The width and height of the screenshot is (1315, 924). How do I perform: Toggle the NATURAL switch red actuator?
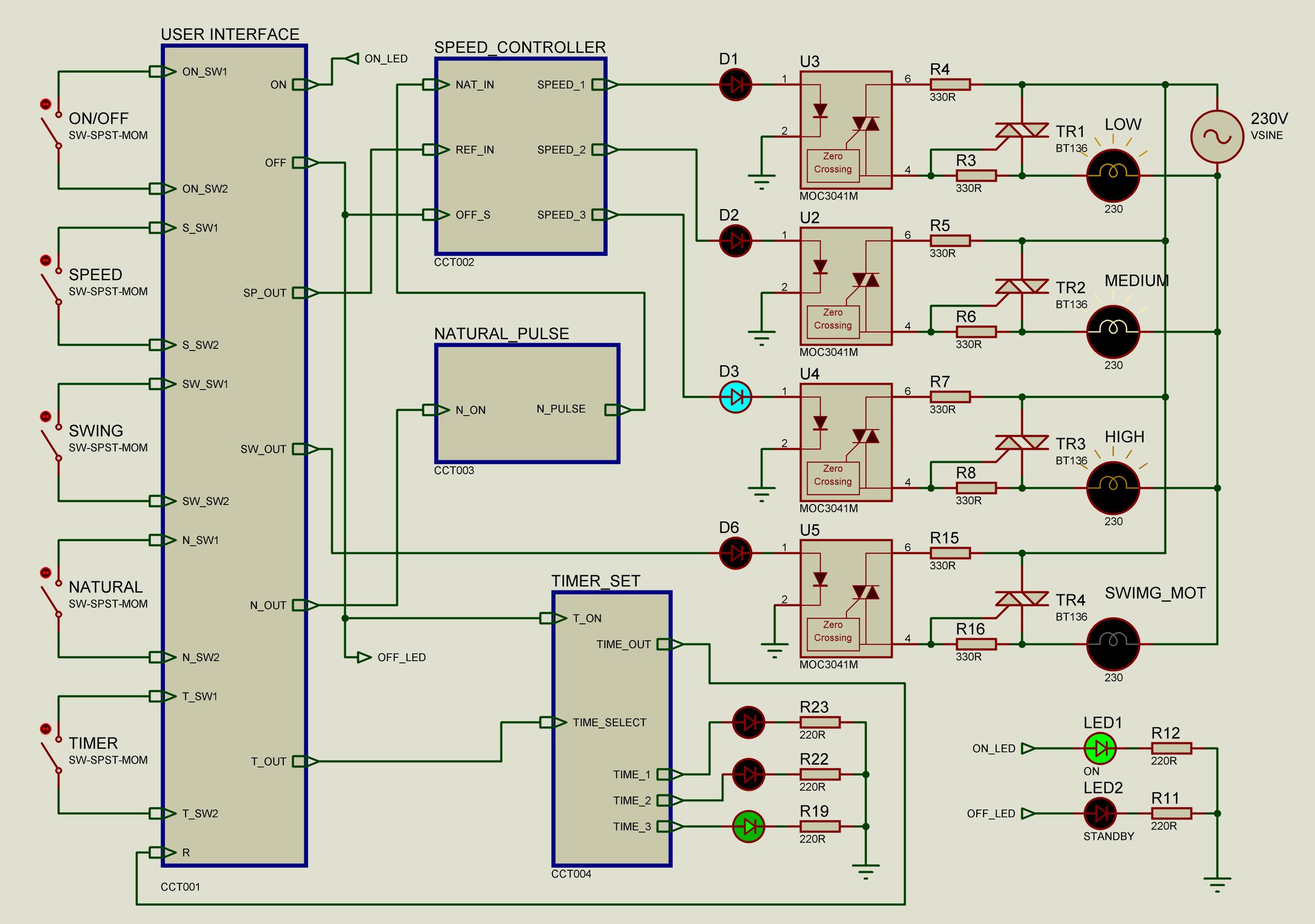[45, 573]
